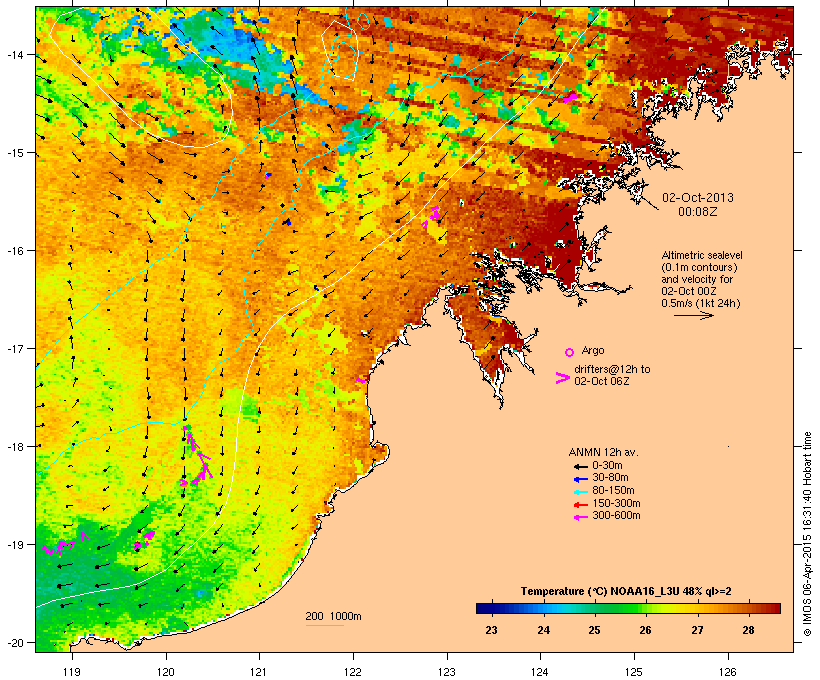The width and height of the screenshot is (820, 680).
Task: Click the longitude axis label '122'
Action: pyautogui.click(x=353, y=672)
